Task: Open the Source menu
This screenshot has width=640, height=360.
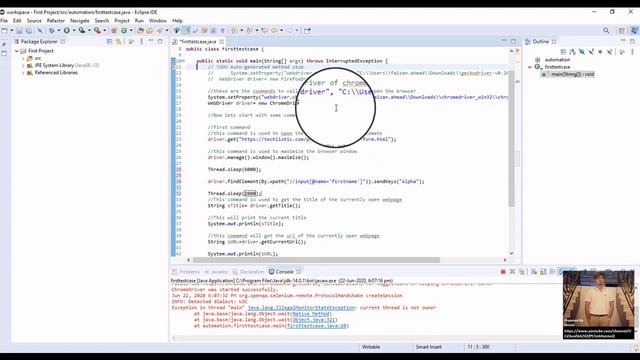Action: 34,20
